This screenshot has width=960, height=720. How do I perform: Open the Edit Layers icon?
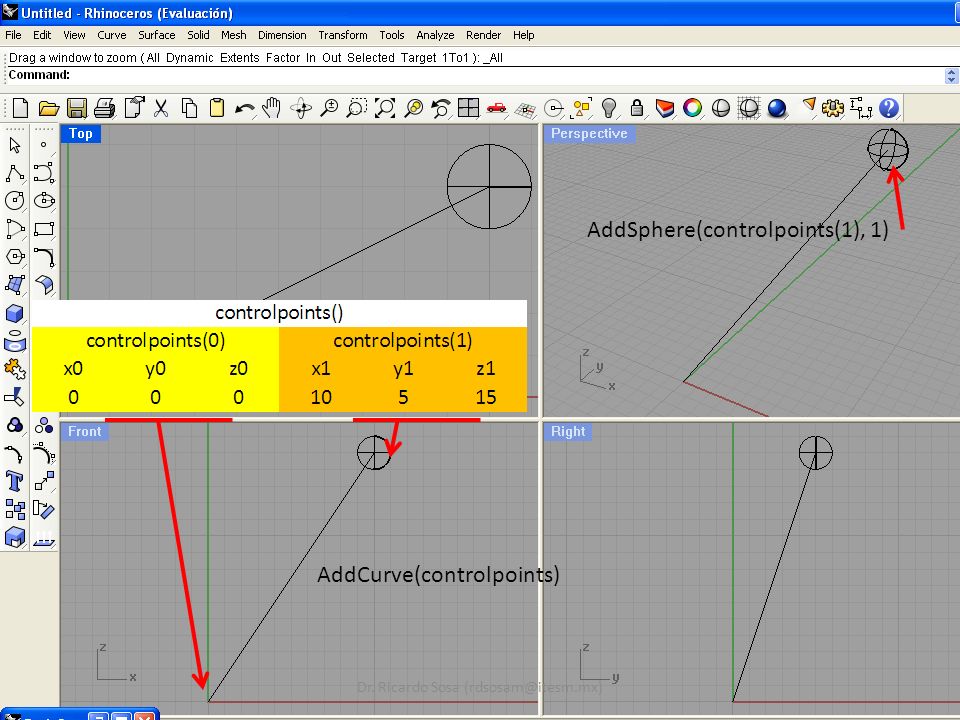tap(665, 108)
